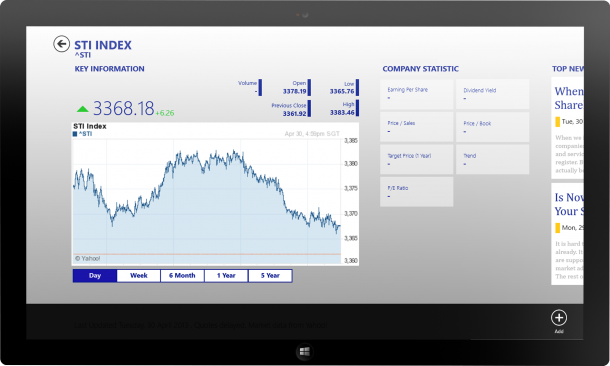Click the TOP NEWS section heading
Image resolution: width=610 pixels, height=366 pixels.
[568, 69]
